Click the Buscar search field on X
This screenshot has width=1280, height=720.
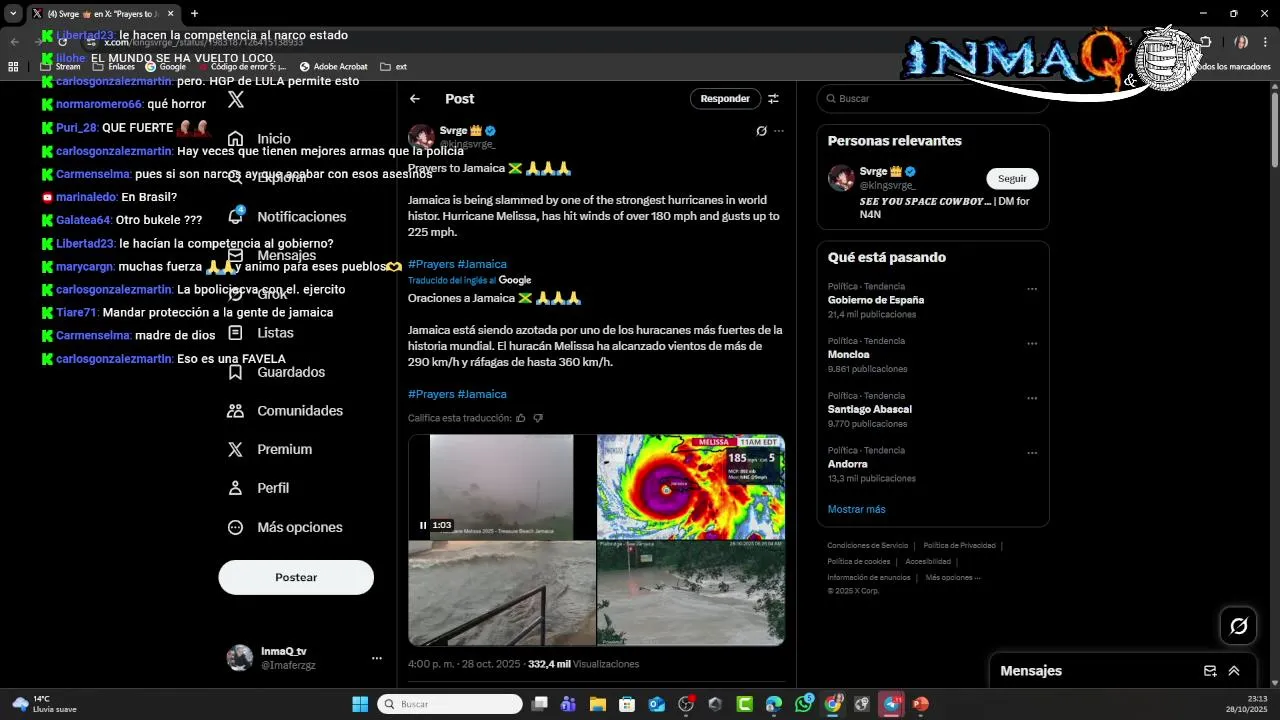(932, 99)
